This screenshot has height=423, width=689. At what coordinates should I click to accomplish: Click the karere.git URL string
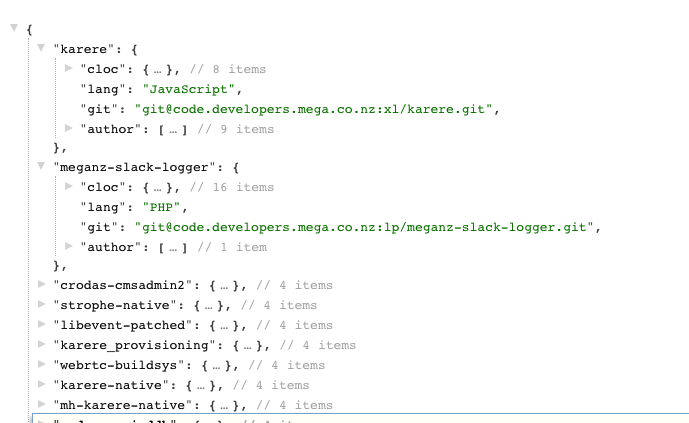click(313, 109)
